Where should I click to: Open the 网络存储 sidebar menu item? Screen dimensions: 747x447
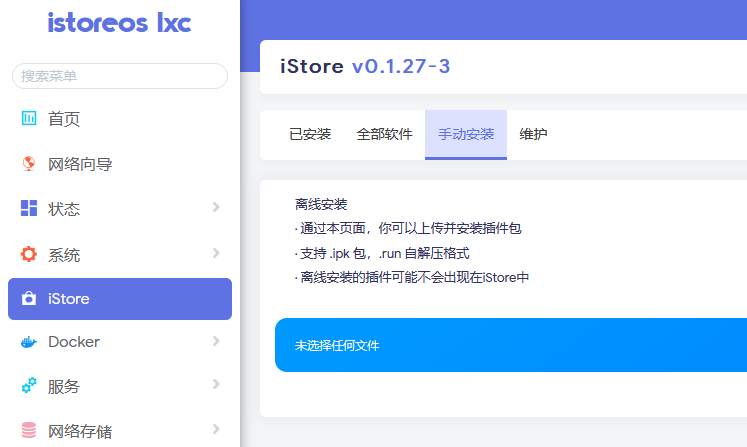pos(120,431)
